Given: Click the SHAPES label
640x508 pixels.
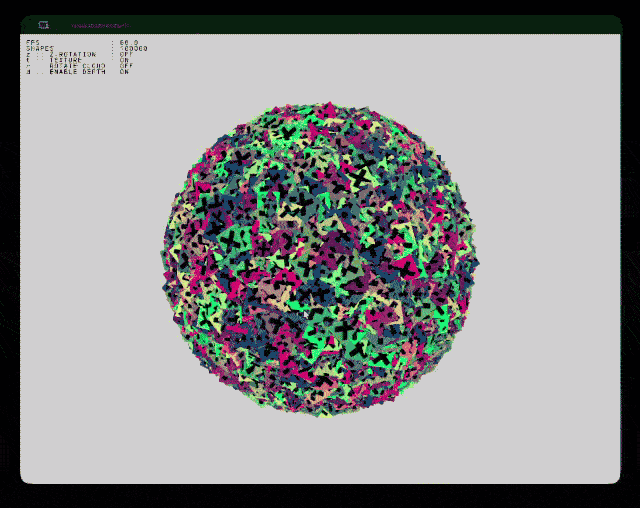Looking at the screenshot, I should pyautogui.click(x=40, y=49).
